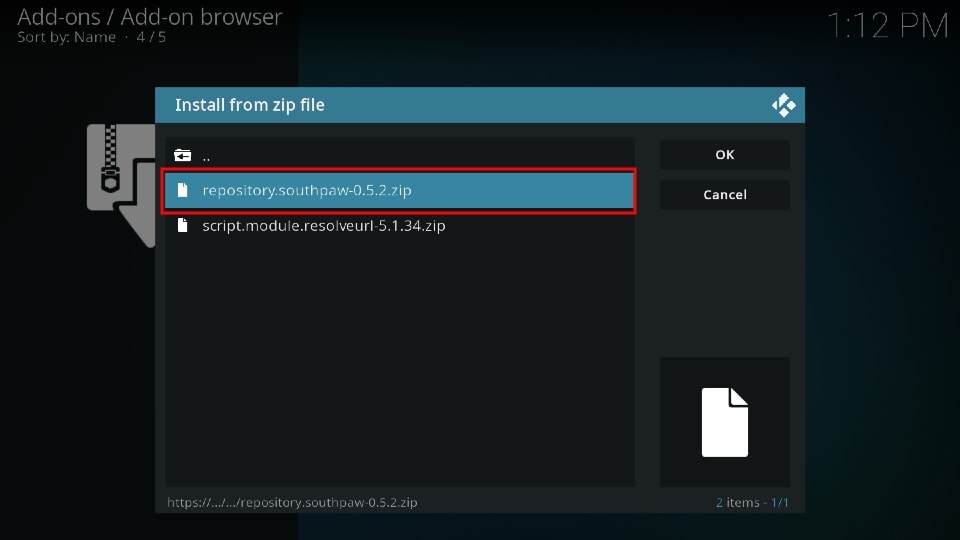Image resolution: width=960 pixels, height=540 pixels.
Task: Click the '4 / 5' position indicator
Action: tap(150, 37)
